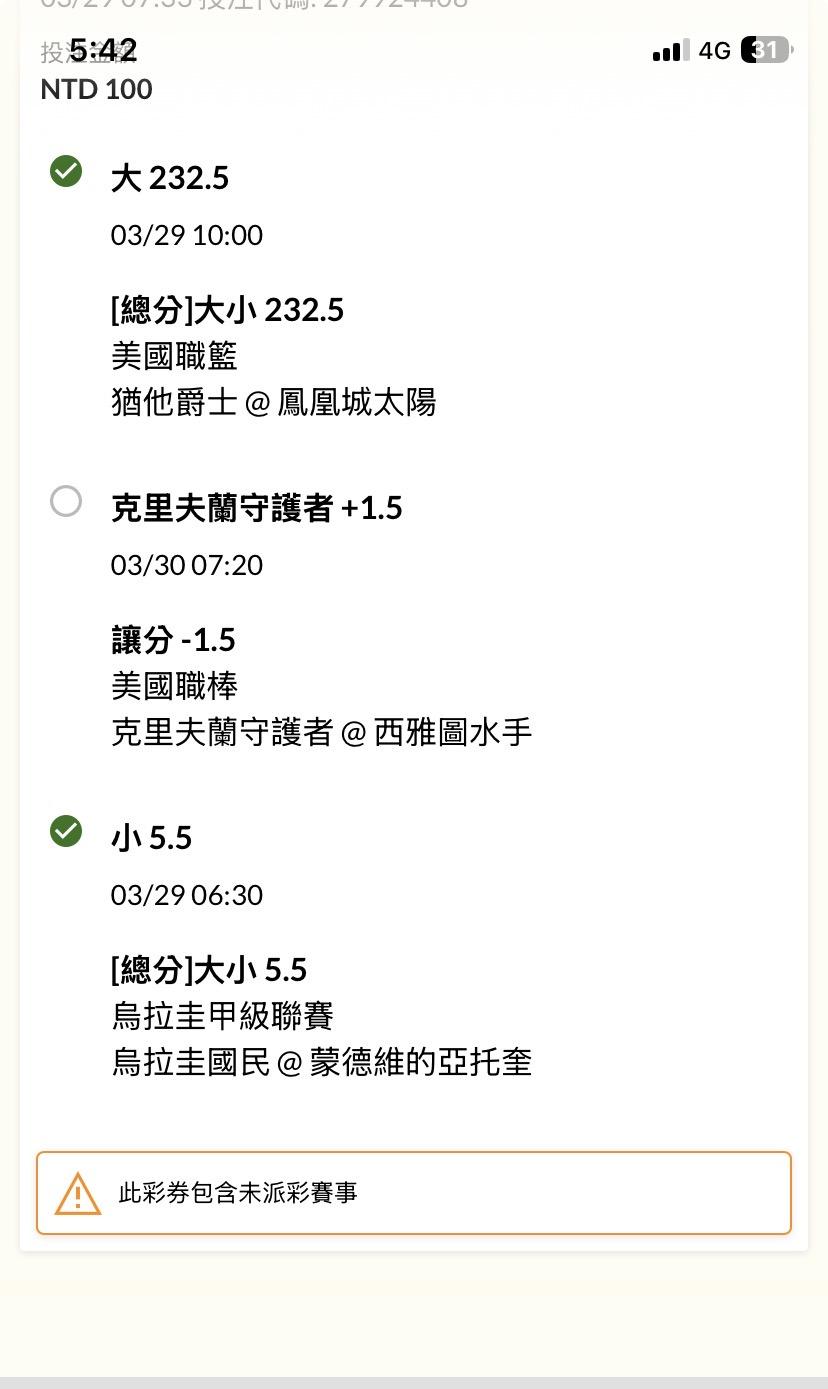Open matchup 烏拉圭國民 @ 蒙德維的亞托奎

pos(321,1062)
